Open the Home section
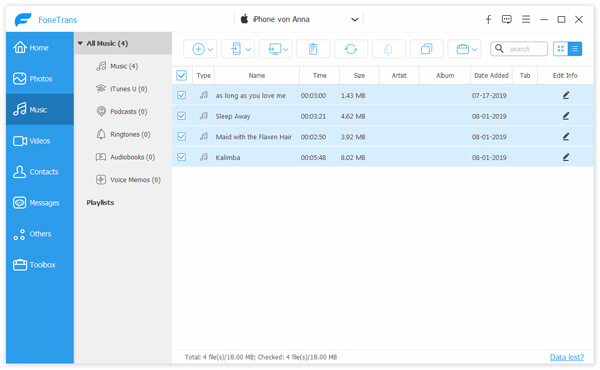Viewport: 600px width, 370px height. click(40, 47)
